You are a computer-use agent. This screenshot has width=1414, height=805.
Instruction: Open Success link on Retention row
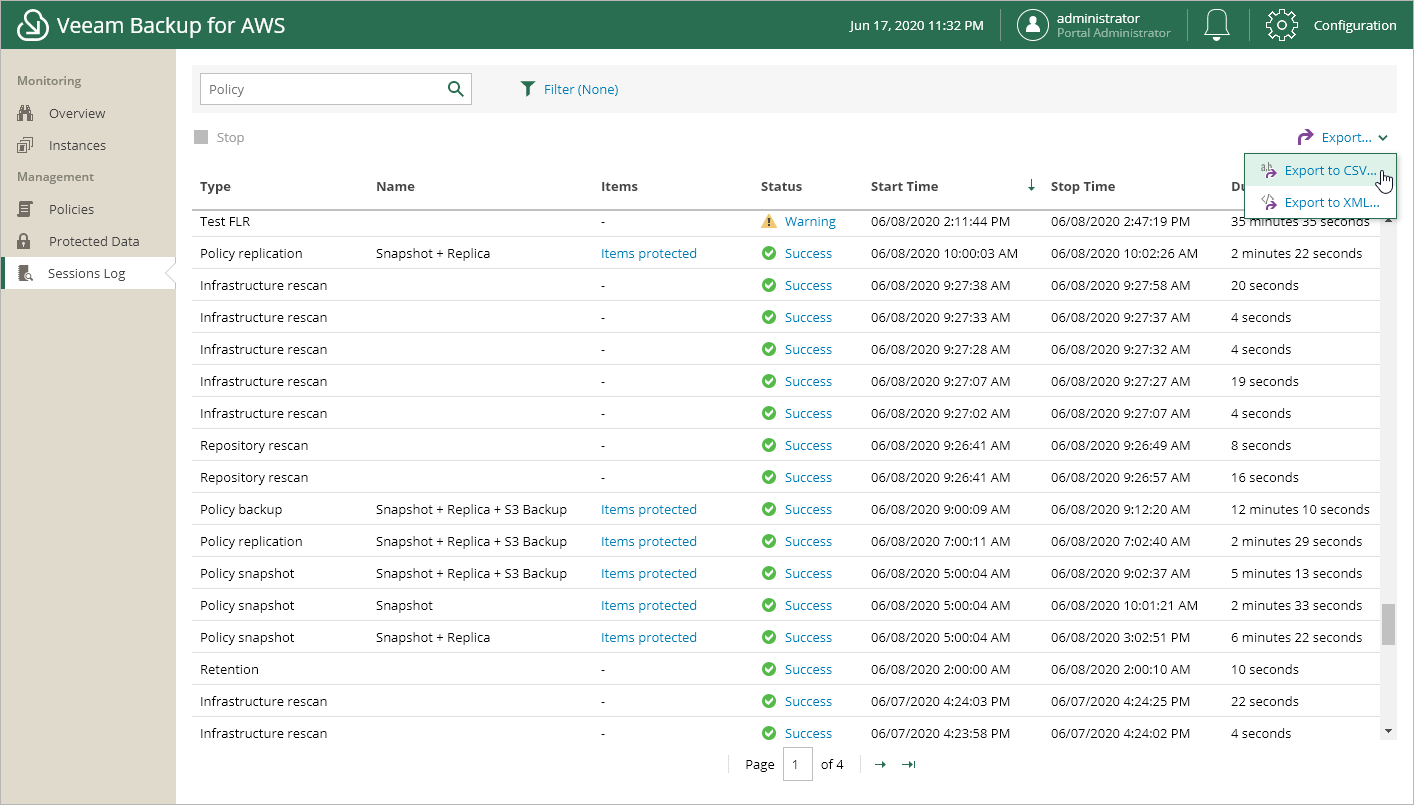pyautogui.click(x=808, y=669)
